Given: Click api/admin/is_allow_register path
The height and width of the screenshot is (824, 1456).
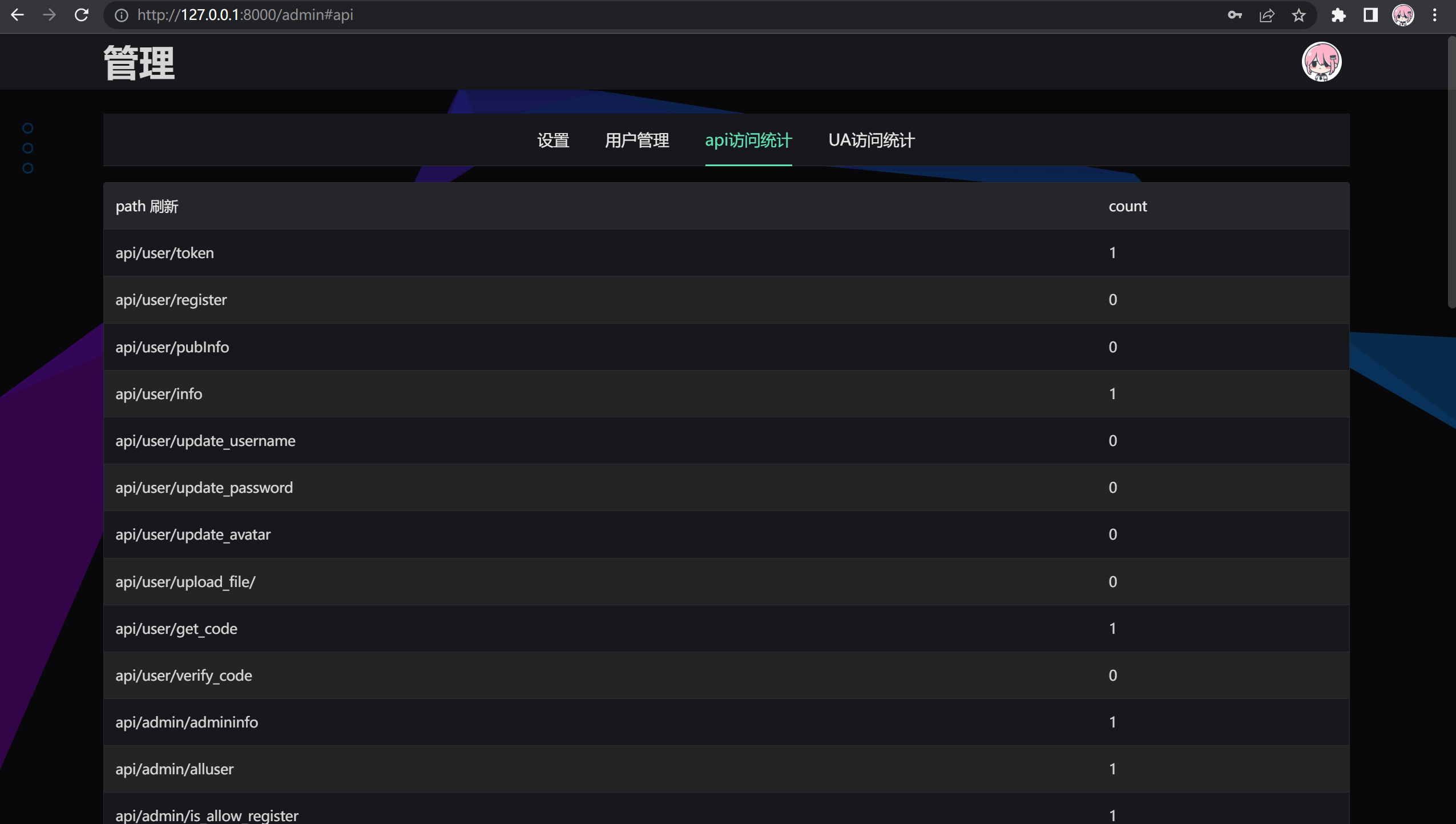Looking at the screenshot, I should pos(207,816).
